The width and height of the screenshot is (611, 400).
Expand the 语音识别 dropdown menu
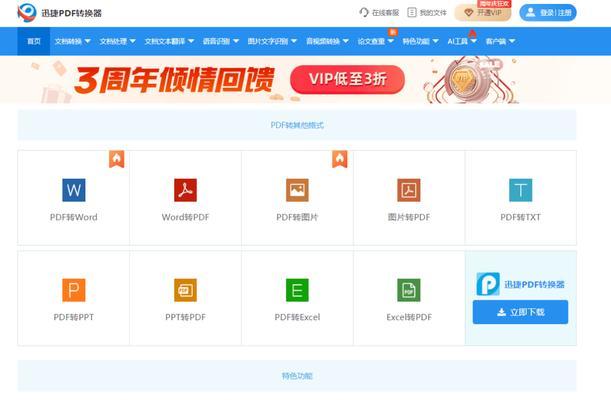[x=221, y=41]
